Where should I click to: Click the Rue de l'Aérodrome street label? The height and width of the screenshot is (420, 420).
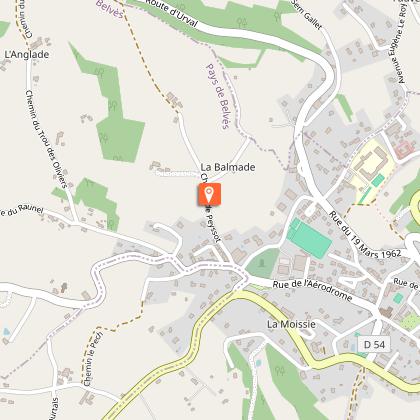pyautogui.click(x=312, y=290)
